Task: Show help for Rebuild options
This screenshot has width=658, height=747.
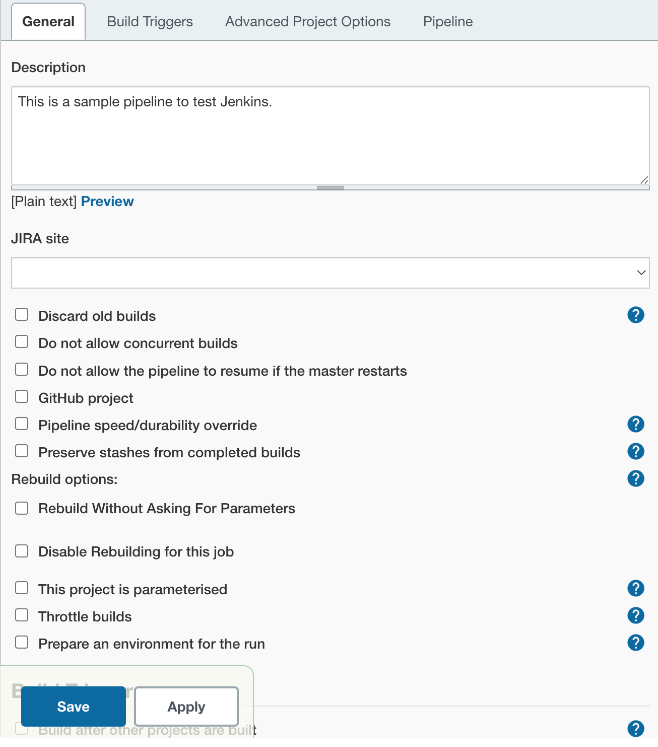Action: click(635, 478)
